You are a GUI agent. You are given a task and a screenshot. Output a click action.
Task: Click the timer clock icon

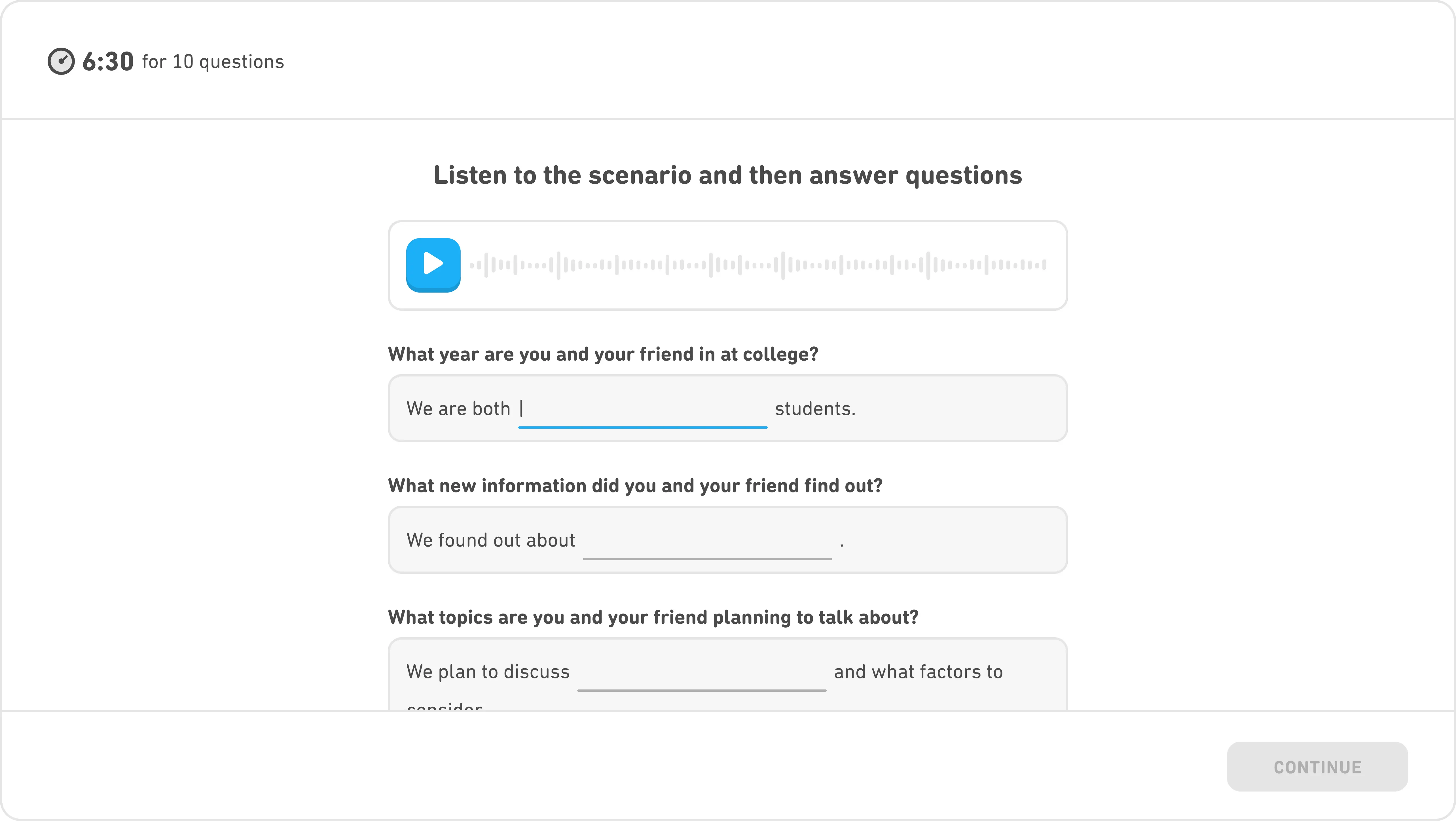[x=61, y=61]
